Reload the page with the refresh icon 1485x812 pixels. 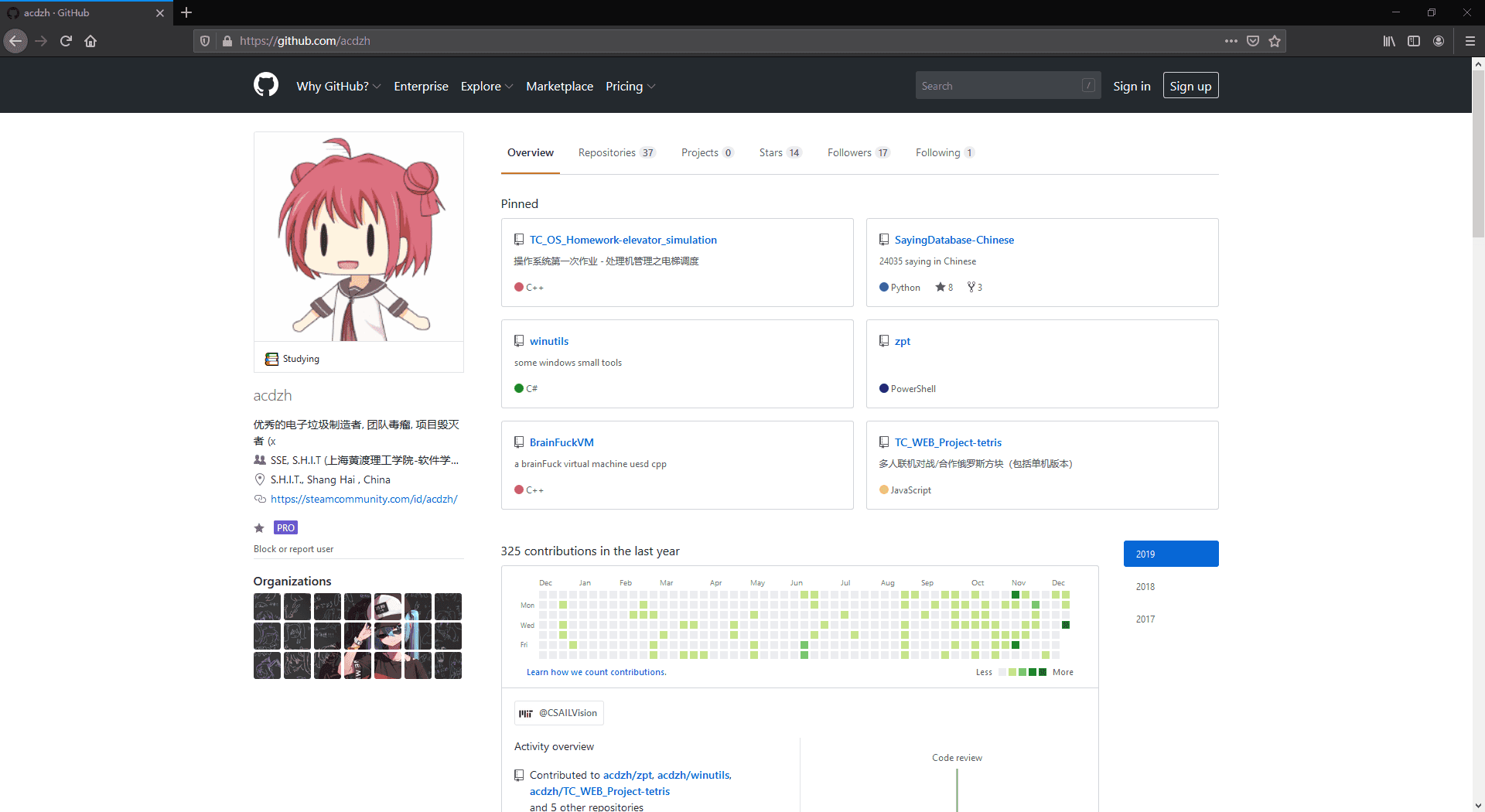(66, 41)
